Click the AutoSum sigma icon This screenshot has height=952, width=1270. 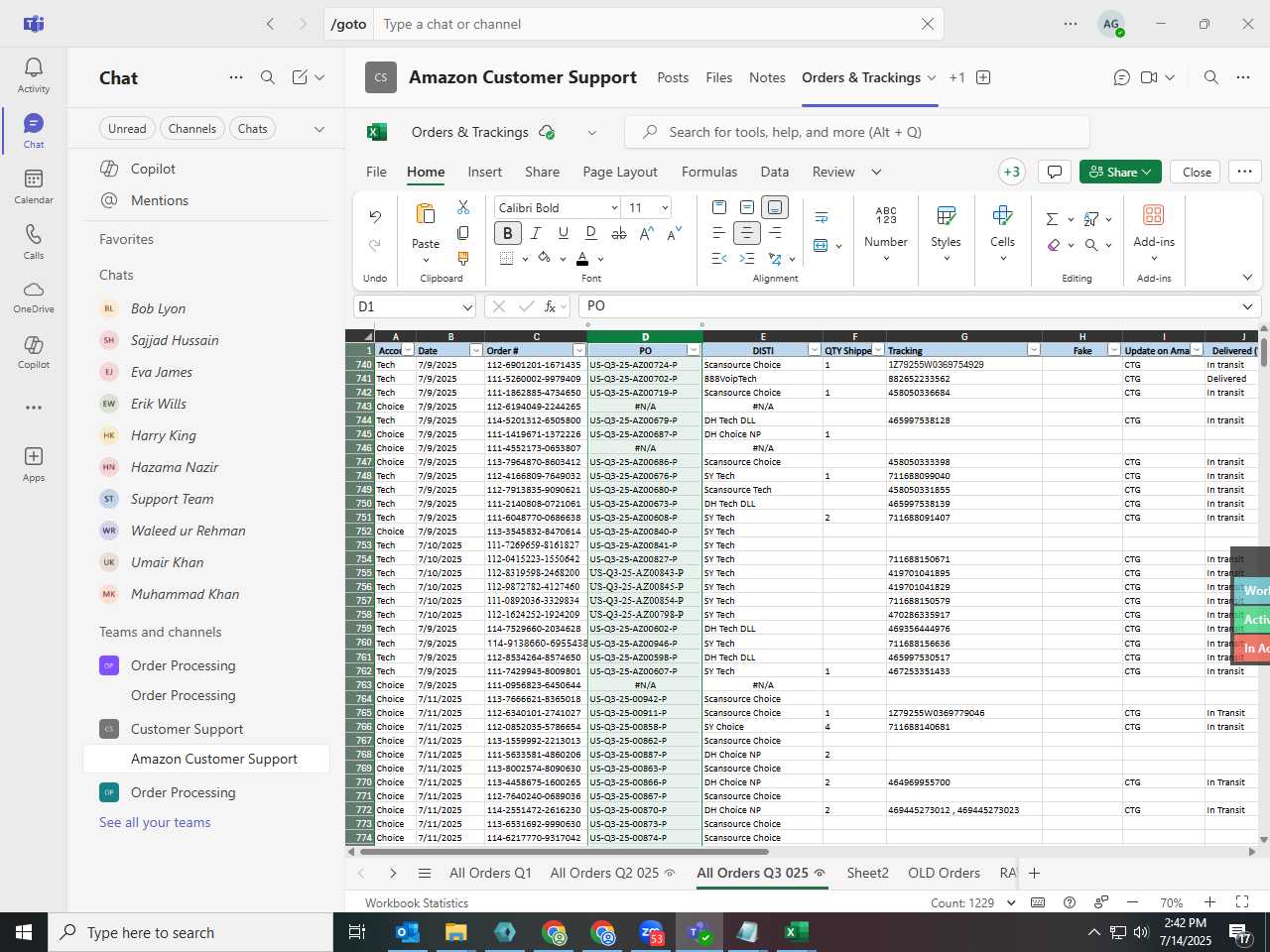(1052, 219)
